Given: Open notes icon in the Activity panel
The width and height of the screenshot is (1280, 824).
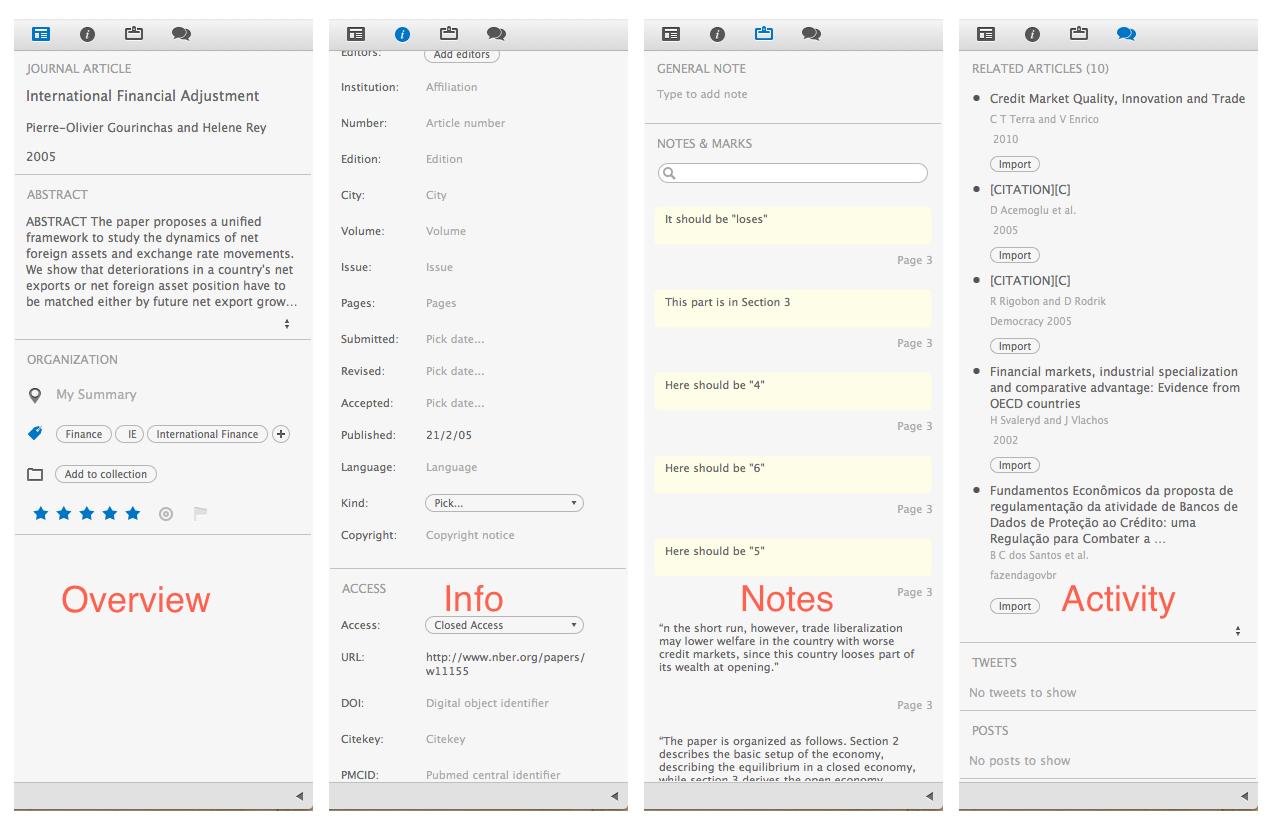Looking at the screenshot, I should 1079,33.
